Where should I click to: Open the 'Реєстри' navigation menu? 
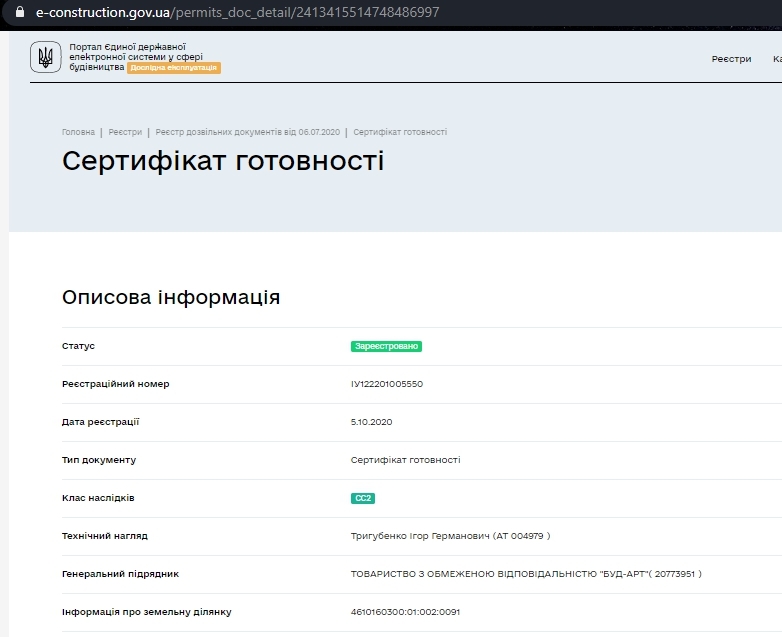tap(731, 59)
